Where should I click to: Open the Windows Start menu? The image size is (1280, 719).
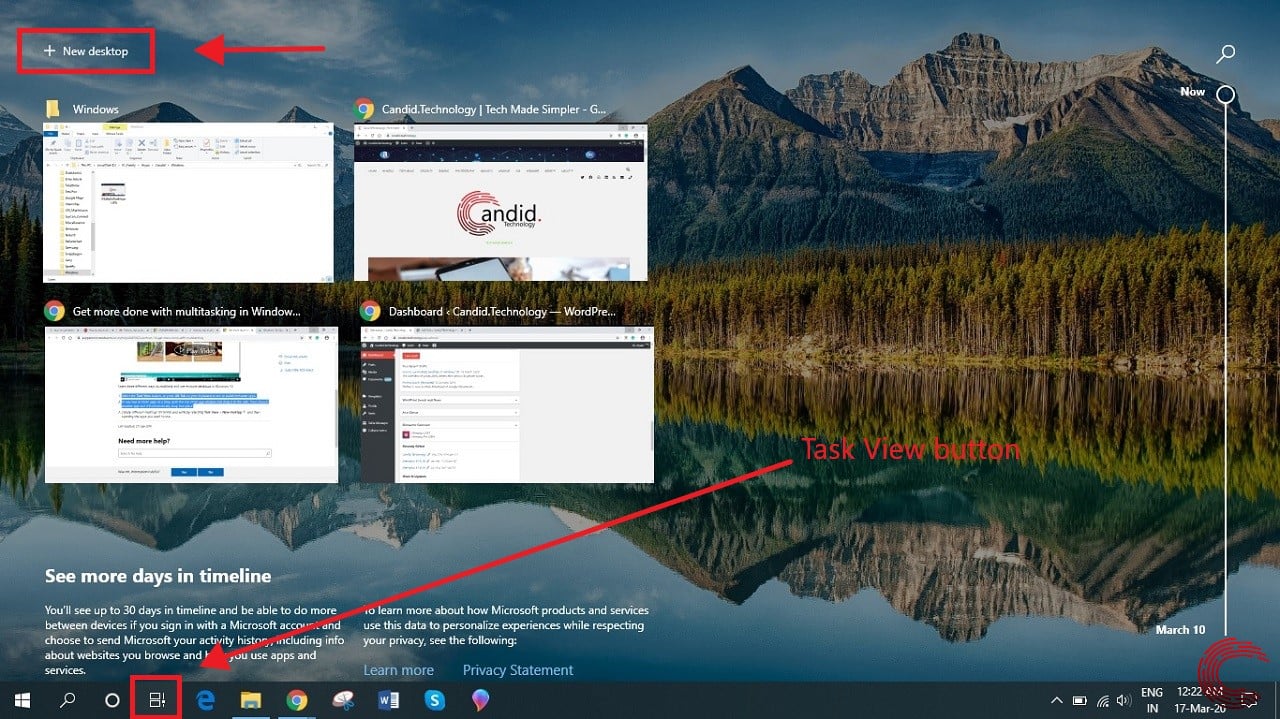[22, 701]
